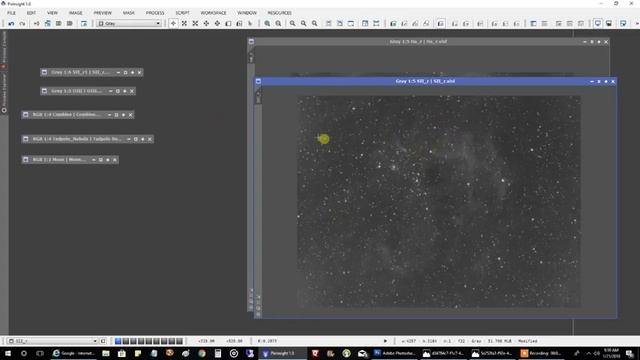
Task: Open the SII_r view list dropdown in status bar
Action: (53, 341)
